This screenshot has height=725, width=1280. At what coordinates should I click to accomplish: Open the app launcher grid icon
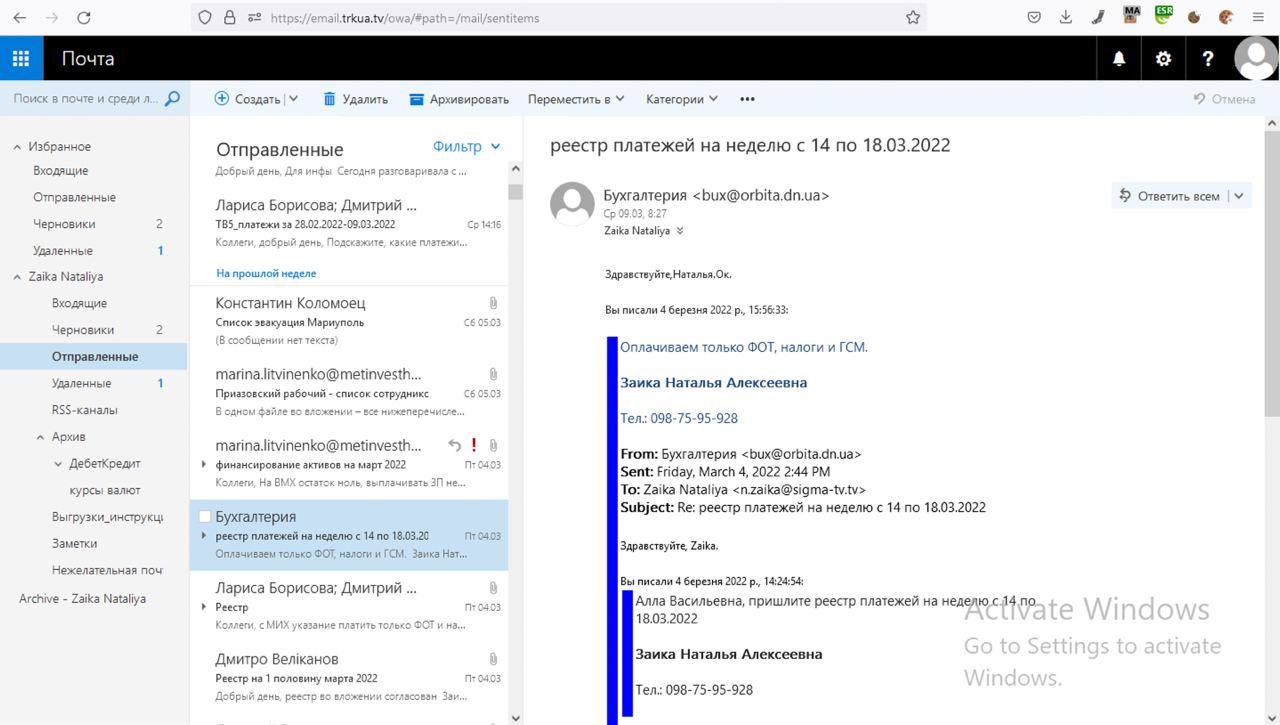[x=21, y=58]
